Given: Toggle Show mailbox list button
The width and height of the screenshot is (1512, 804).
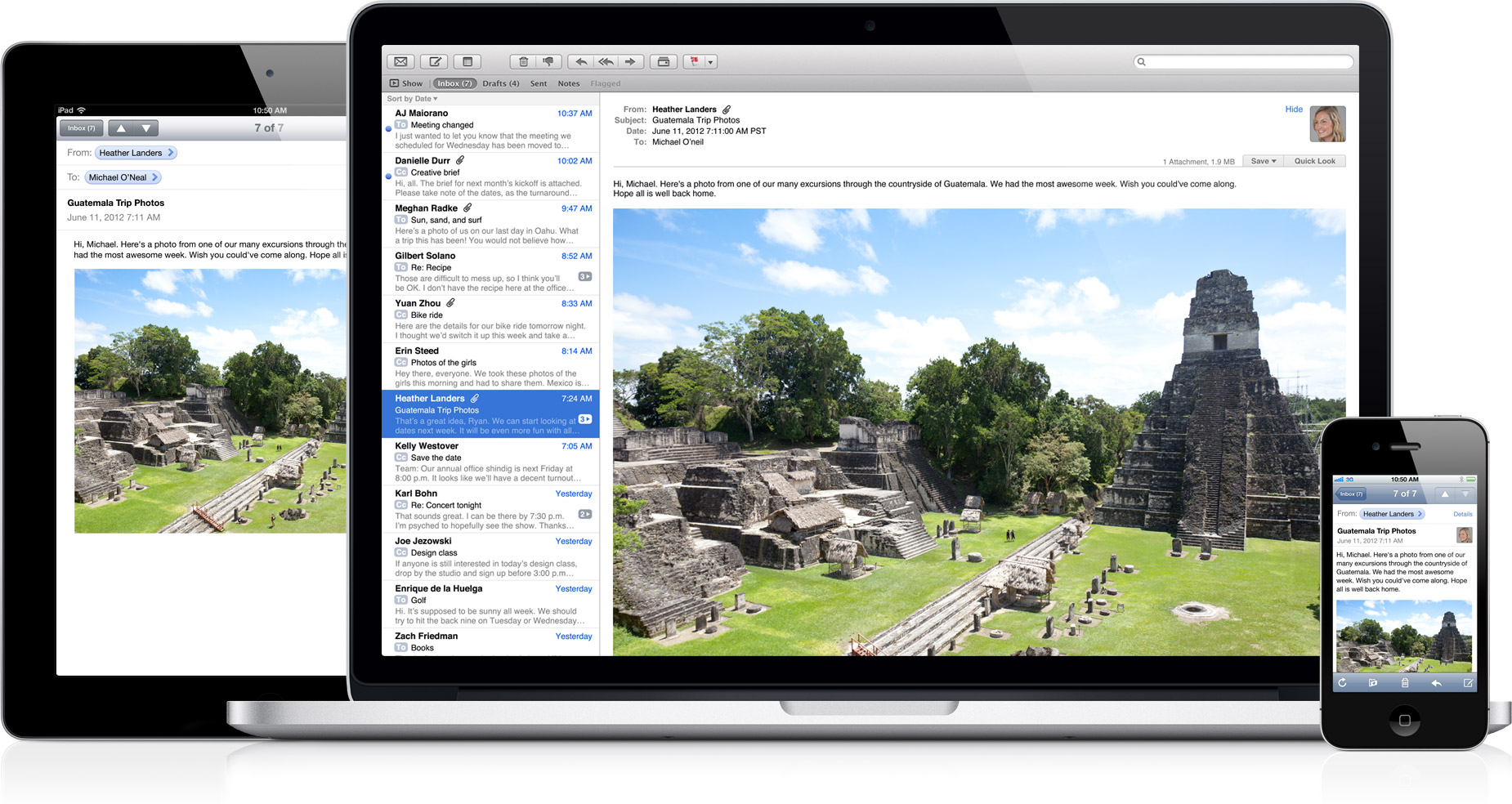Looking at the screenshot, I should 406,83.
